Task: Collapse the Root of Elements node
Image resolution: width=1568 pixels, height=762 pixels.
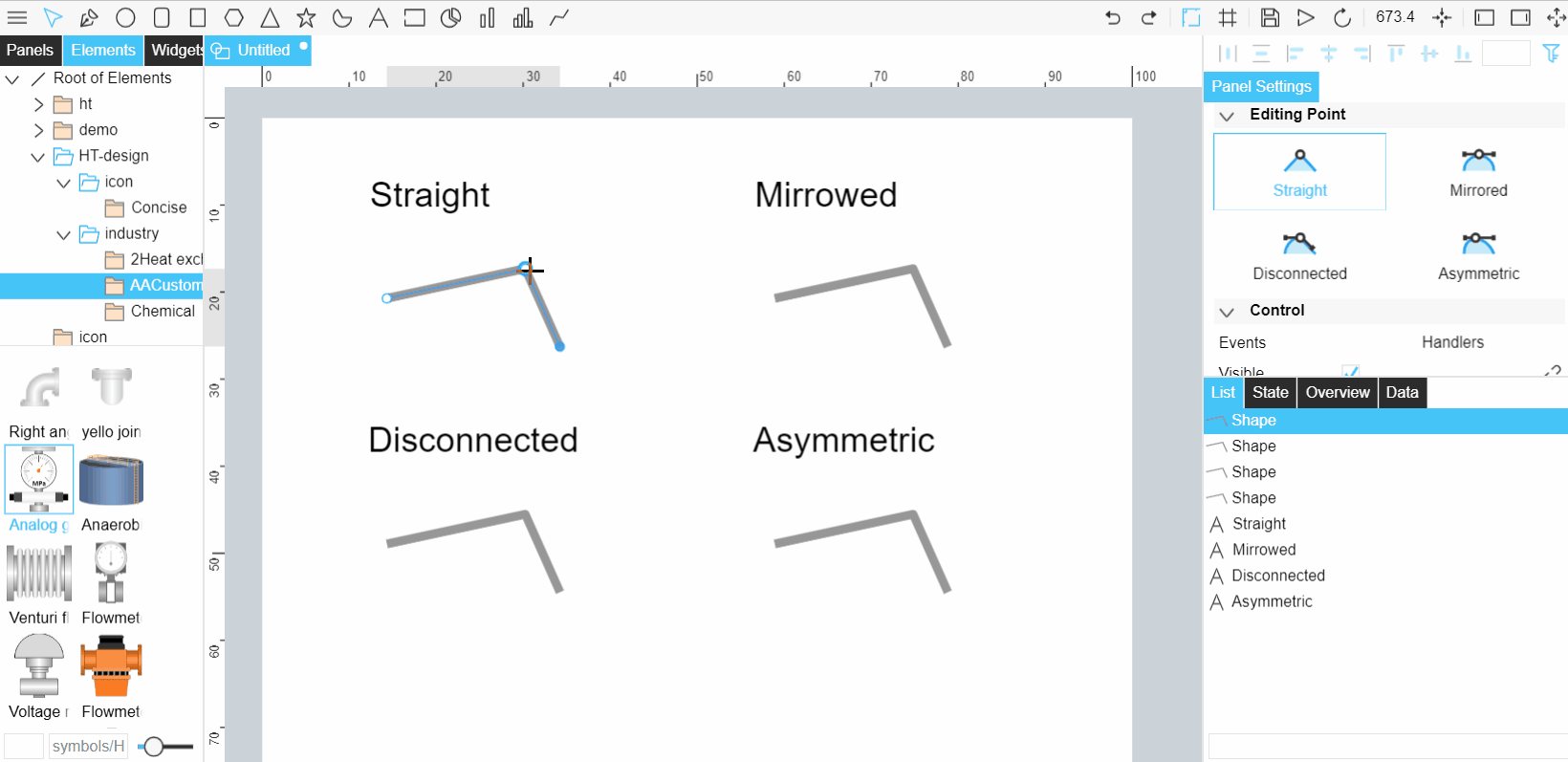Action: coord(12,78)
